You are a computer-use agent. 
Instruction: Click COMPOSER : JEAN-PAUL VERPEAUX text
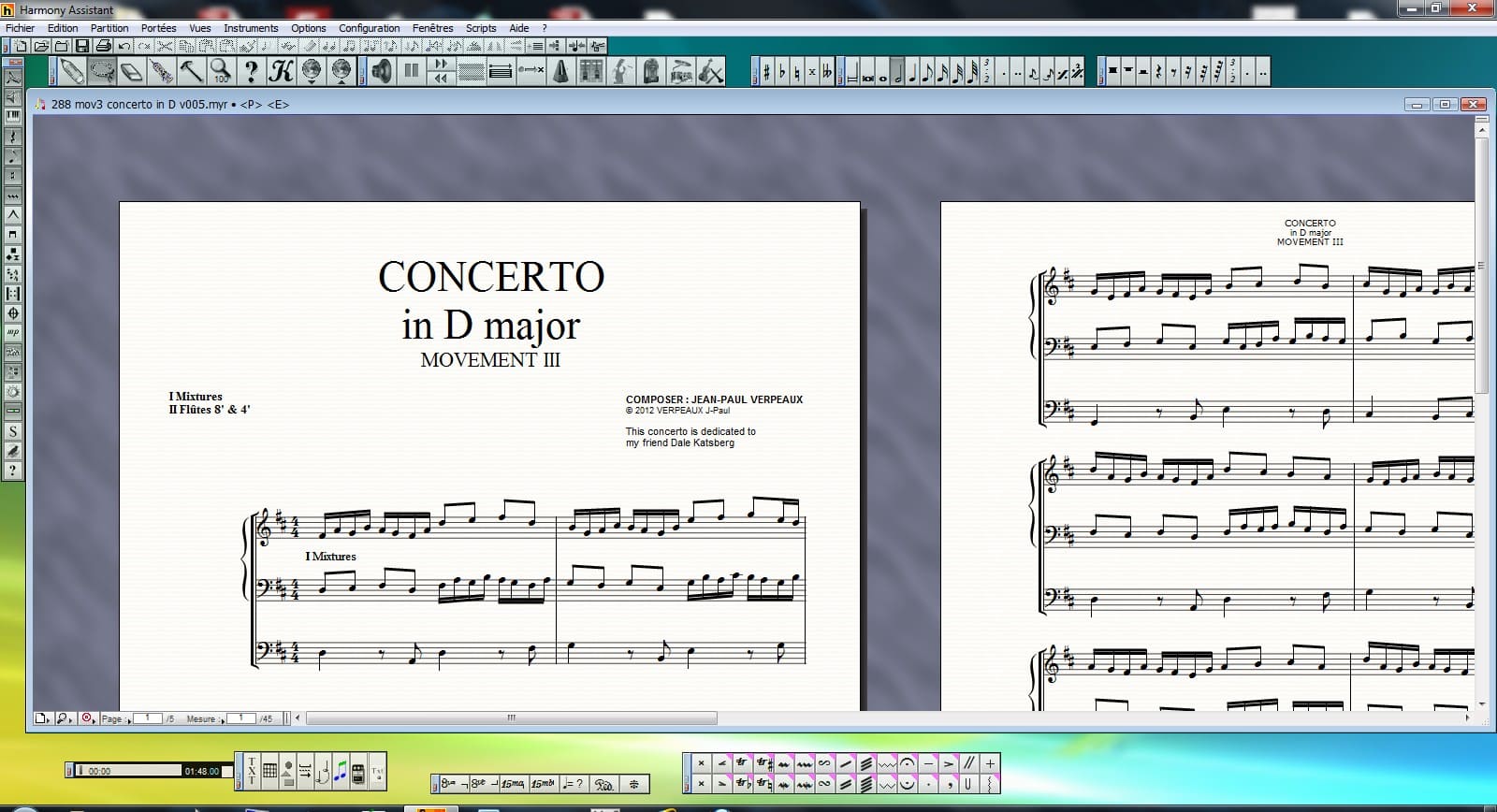714,399
